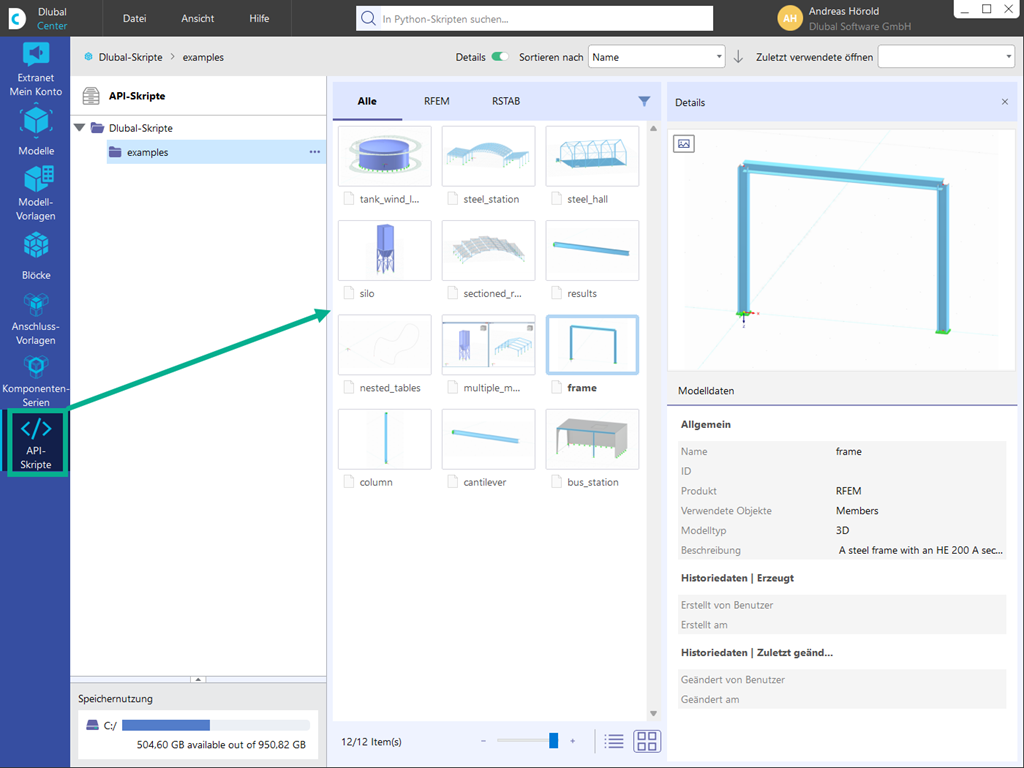Click the Beschreibung value text
The image size is (1024, 768).
[x=920, y=550]
